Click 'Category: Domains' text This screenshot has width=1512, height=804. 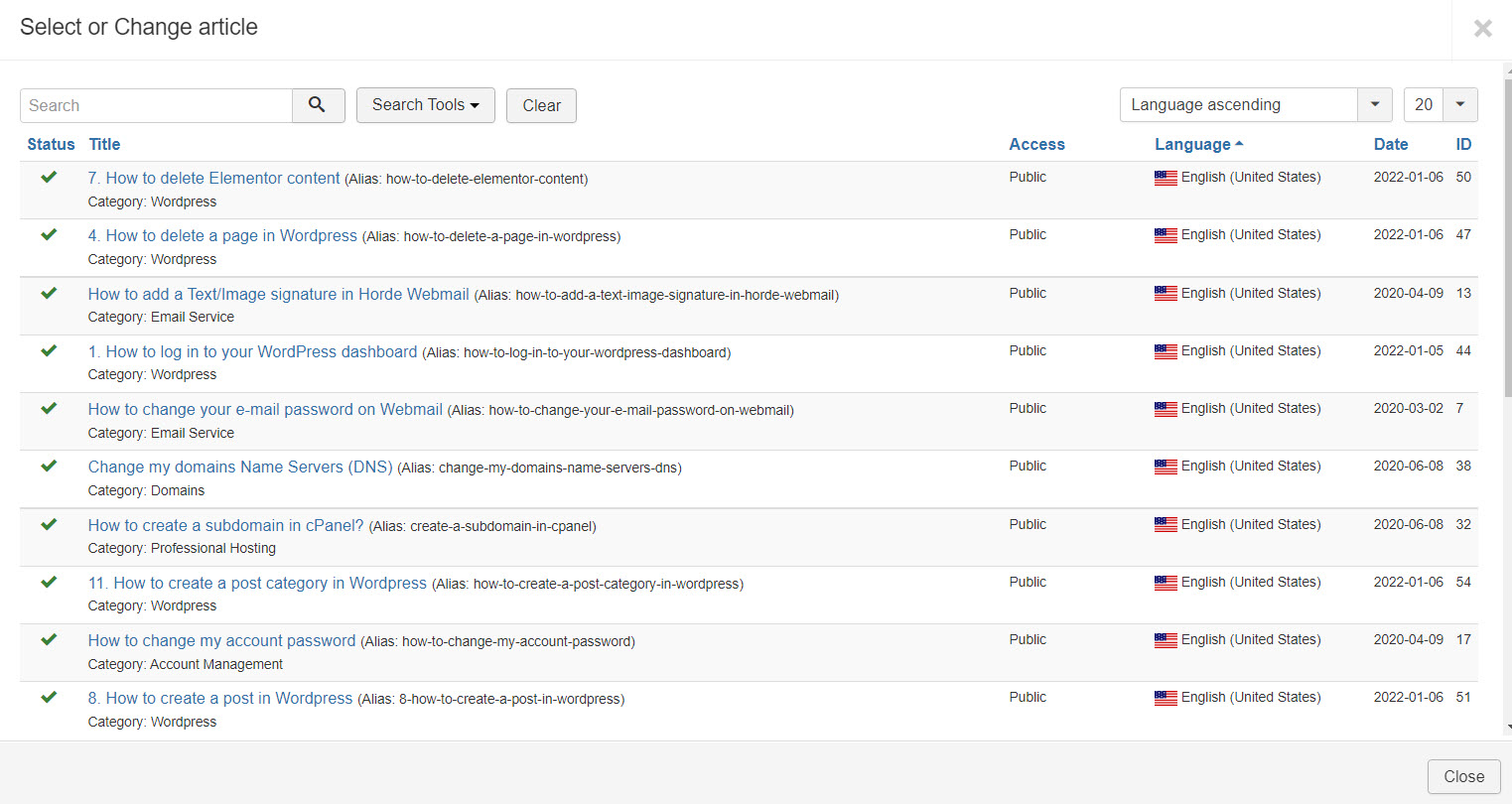(146, 490)
